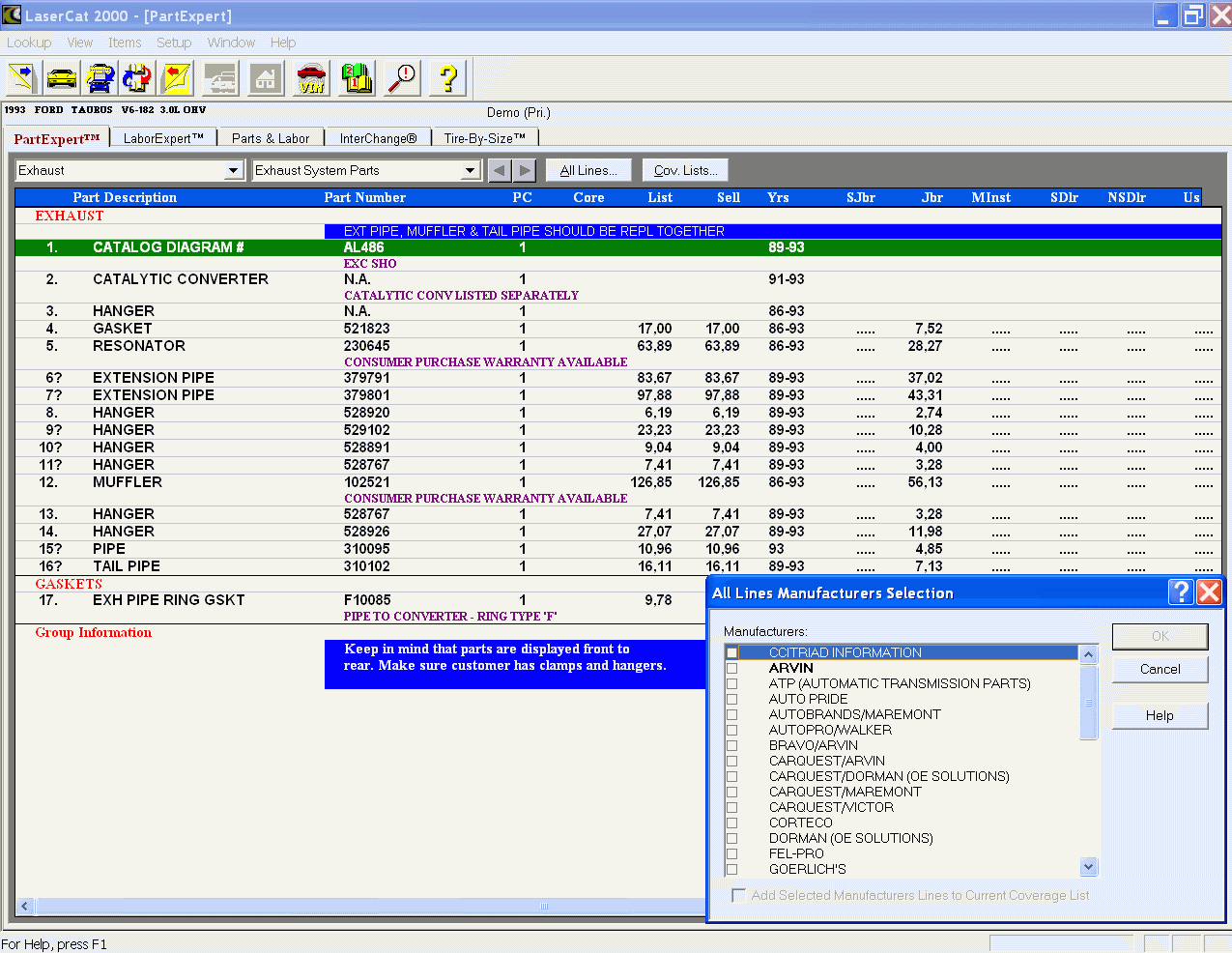Click the left arrow button beside All Lines
This screenshot has width=1232, height=953.
(x=500, y=170)
